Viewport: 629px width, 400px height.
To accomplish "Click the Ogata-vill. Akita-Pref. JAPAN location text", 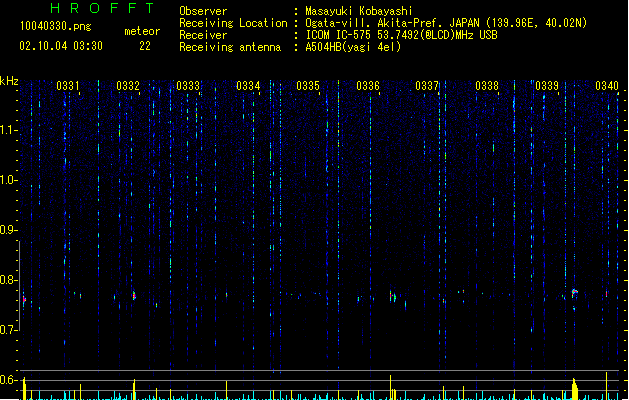I will (x=446, y=23).
